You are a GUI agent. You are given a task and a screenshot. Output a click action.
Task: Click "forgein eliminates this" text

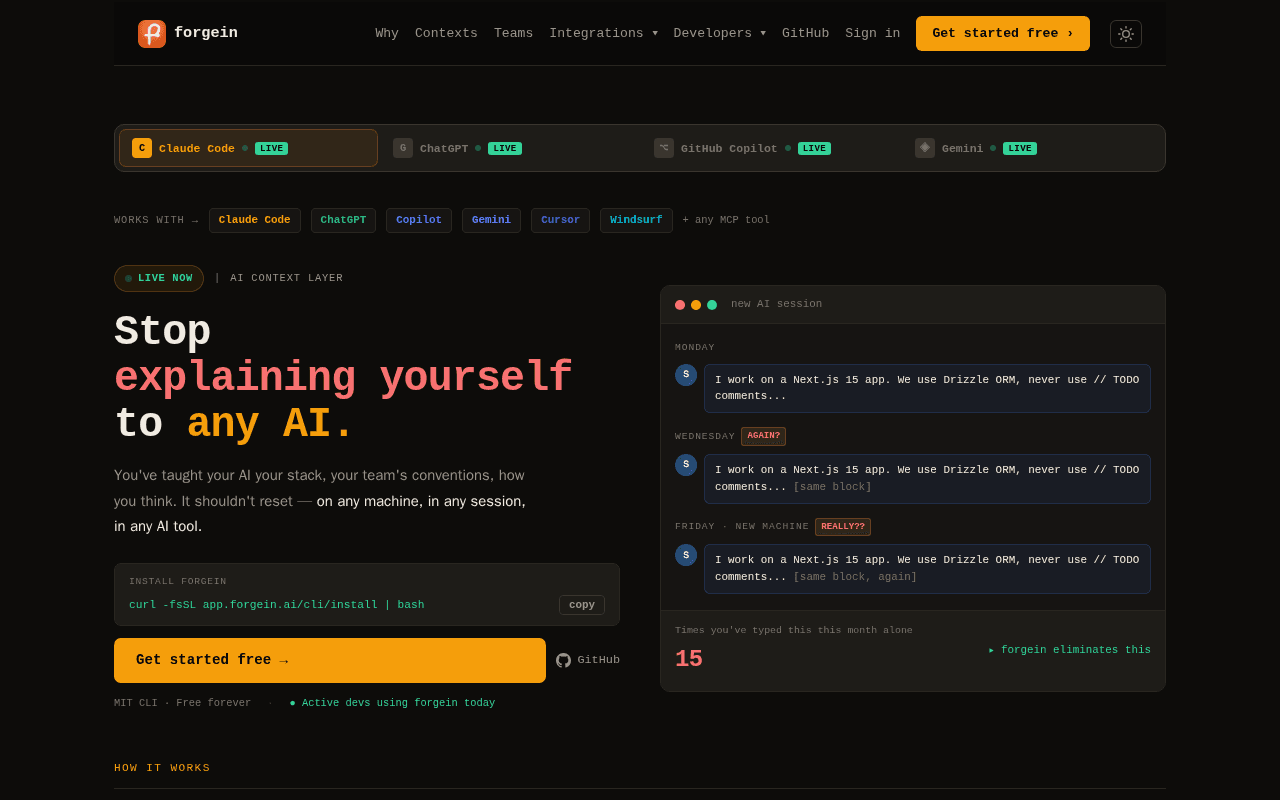point(1070,650)
